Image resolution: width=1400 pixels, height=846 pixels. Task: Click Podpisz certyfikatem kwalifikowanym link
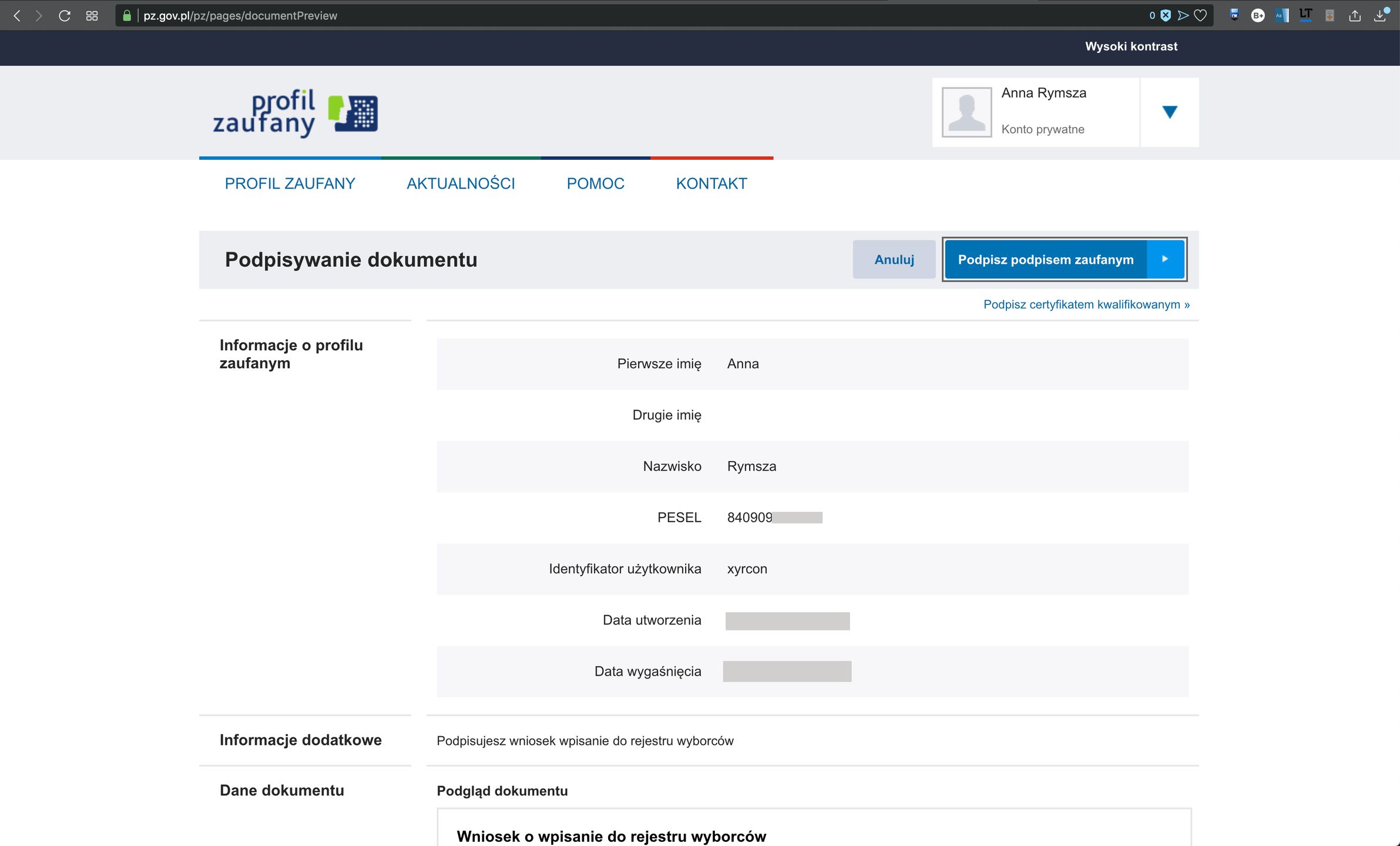1086,304
